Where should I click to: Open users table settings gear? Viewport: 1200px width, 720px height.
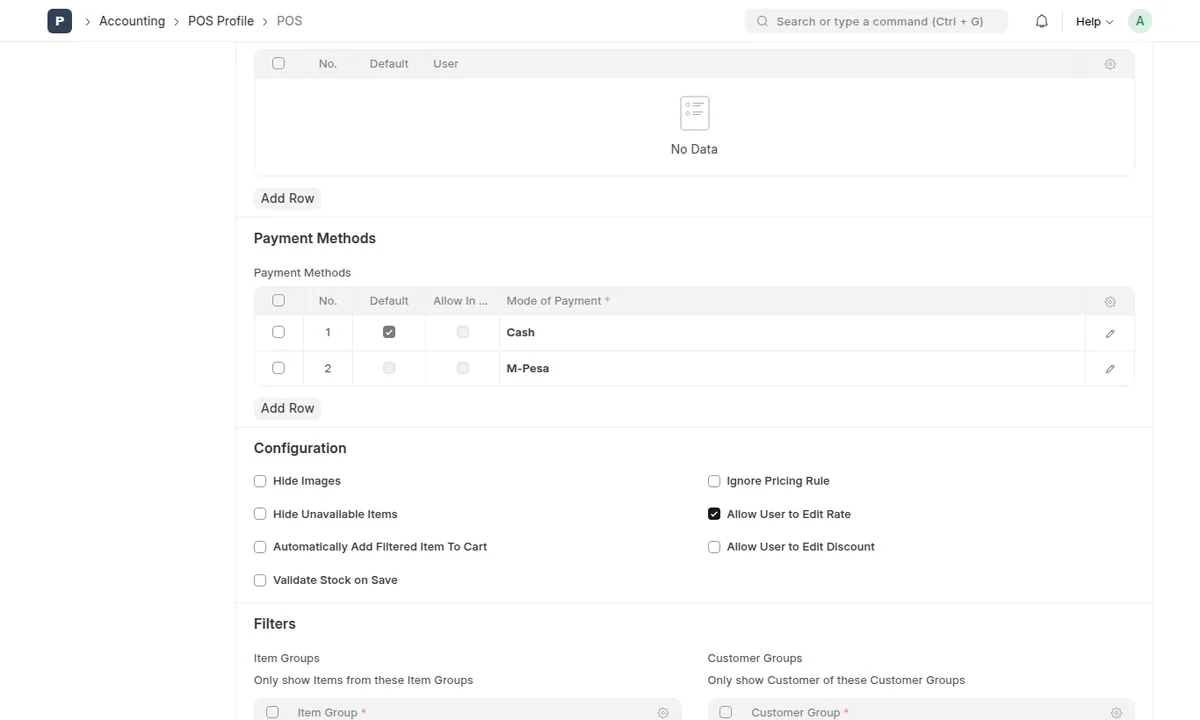click(1110, 64)
